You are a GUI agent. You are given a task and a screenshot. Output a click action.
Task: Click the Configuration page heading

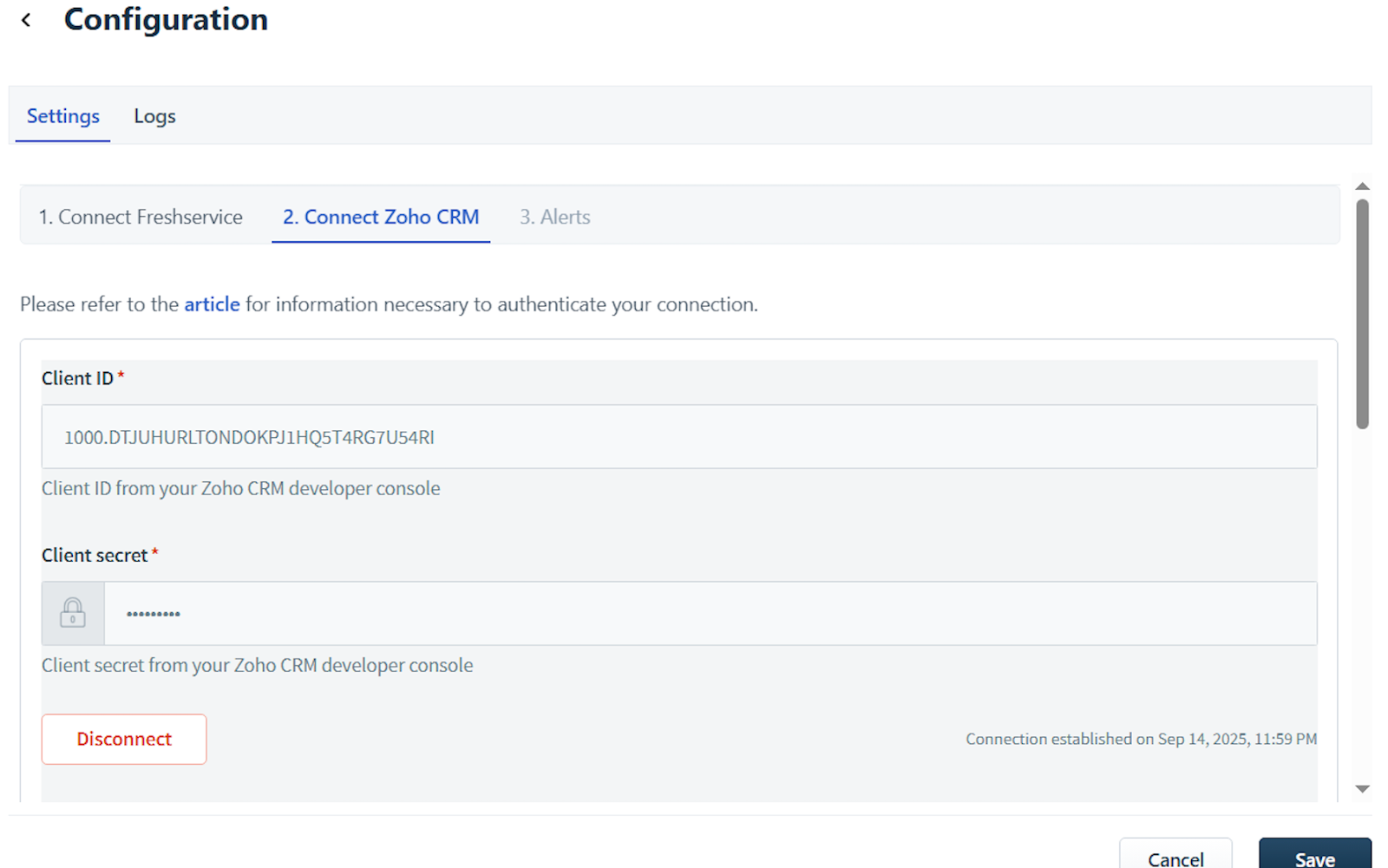pyautogui.click(x=166, y=19)
